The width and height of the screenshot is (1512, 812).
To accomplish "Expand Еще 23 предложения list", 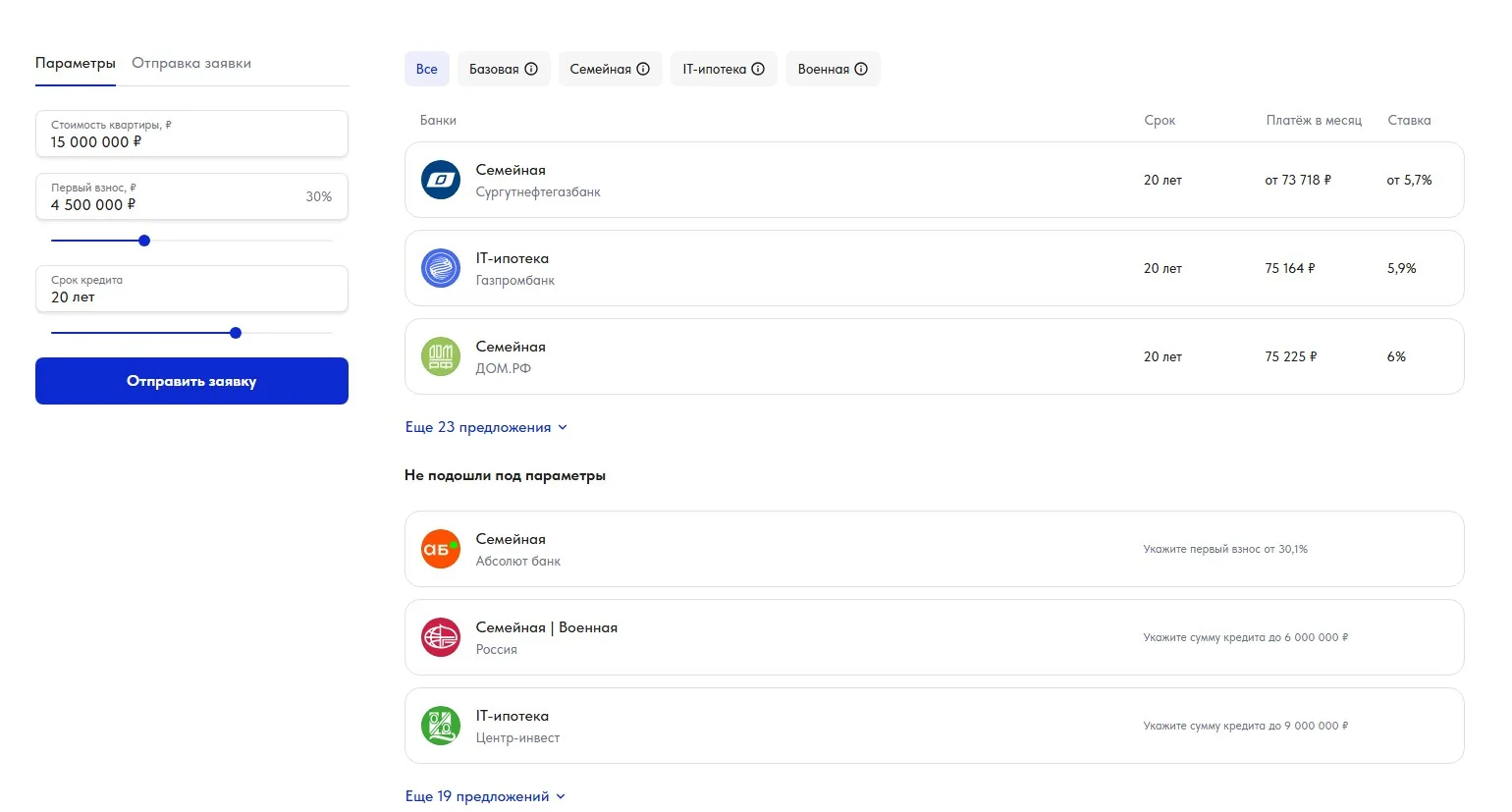I will (x=486, y=427).
